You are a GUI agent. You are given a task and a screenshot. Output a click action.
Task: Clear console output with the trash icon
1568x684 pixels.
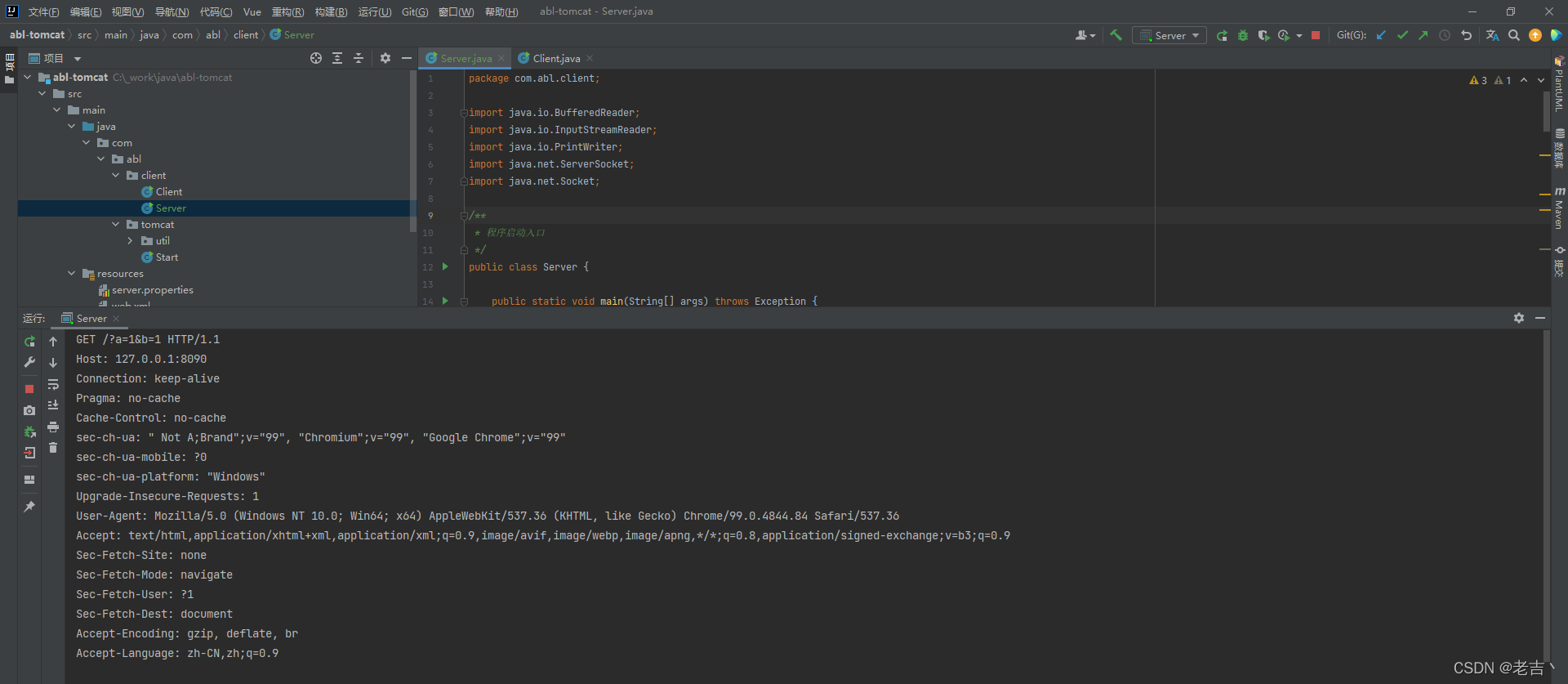53,448
